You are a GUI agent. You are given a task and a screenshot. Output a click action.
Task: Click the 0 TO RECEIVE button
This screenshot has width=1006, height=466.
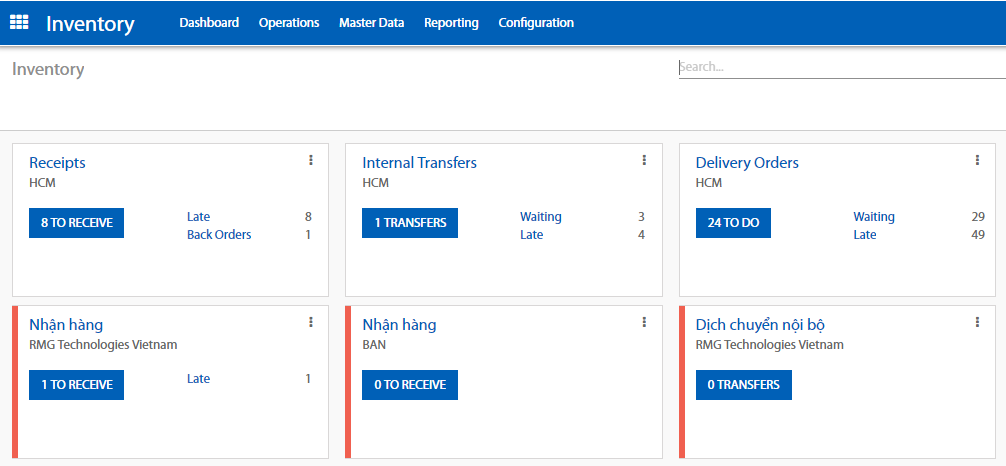point(410,385)
